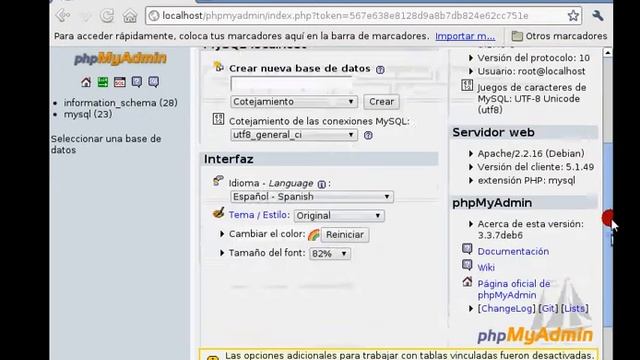Click the scrollbar up arrow
The image size is (640, 360).
click(607, 53)
